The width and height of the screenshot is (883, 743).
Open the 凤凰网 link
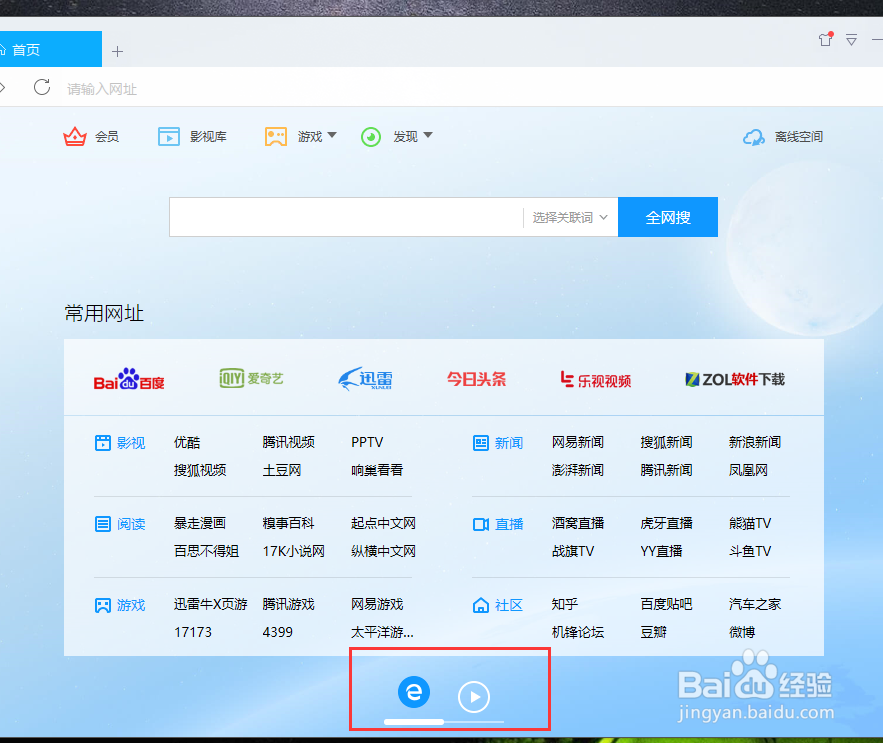[748, 470]
